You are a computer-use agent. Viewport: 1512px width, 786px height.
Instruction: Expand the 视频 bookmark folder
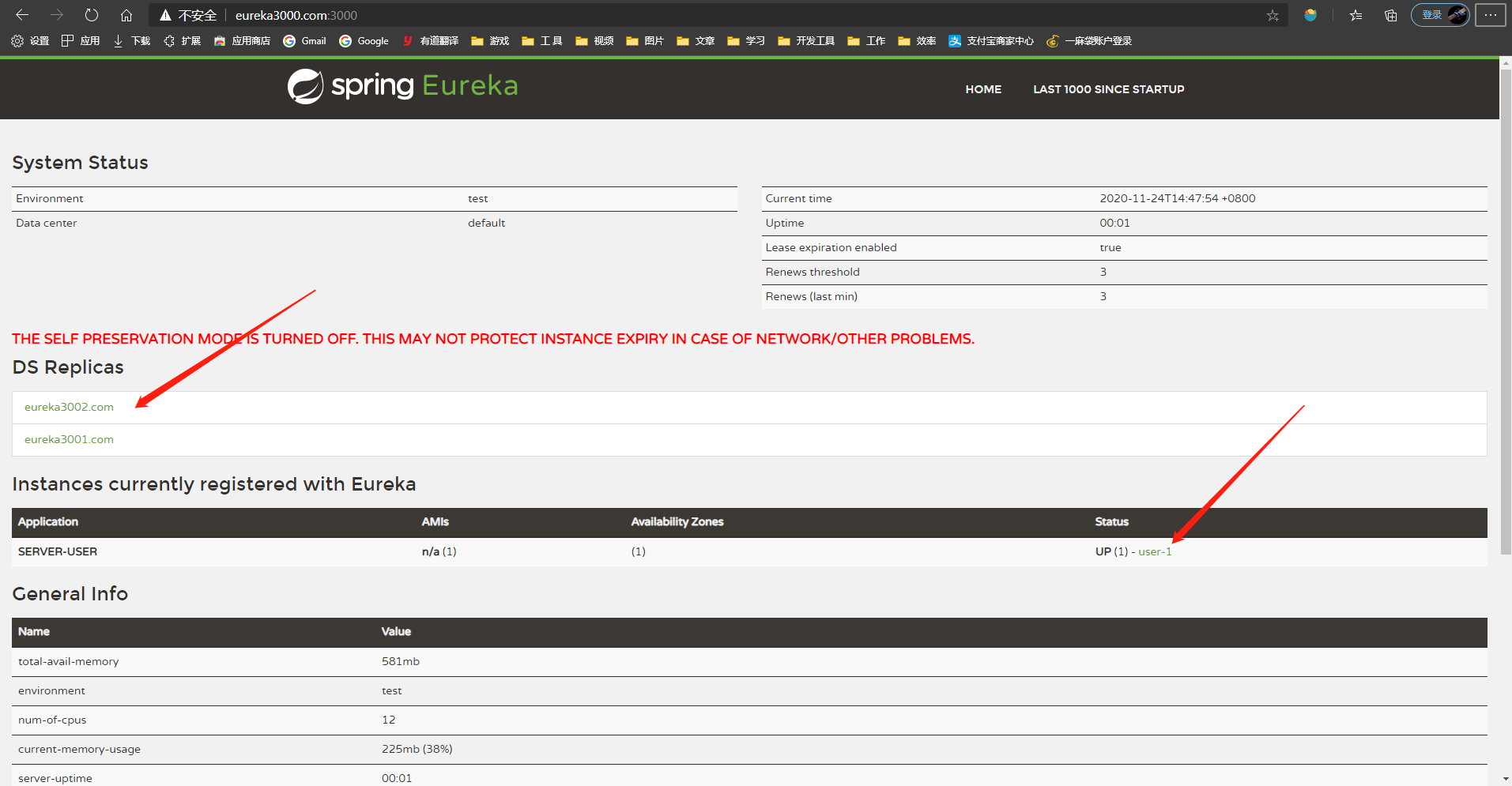[x=594, y=41]
